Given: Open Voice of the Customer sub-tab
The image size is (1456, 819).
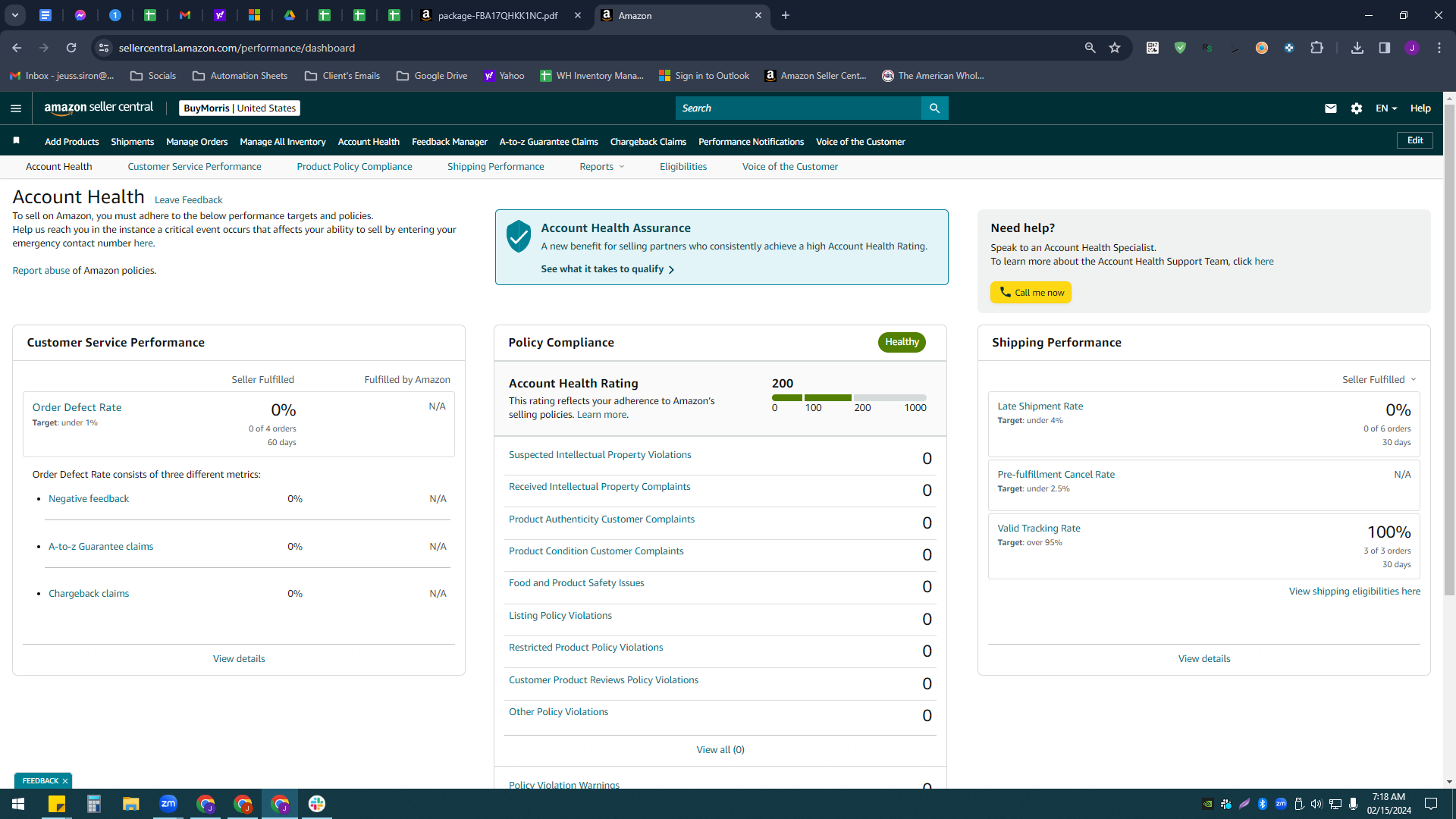Looking at the screenshot, I should coord(789,167).
